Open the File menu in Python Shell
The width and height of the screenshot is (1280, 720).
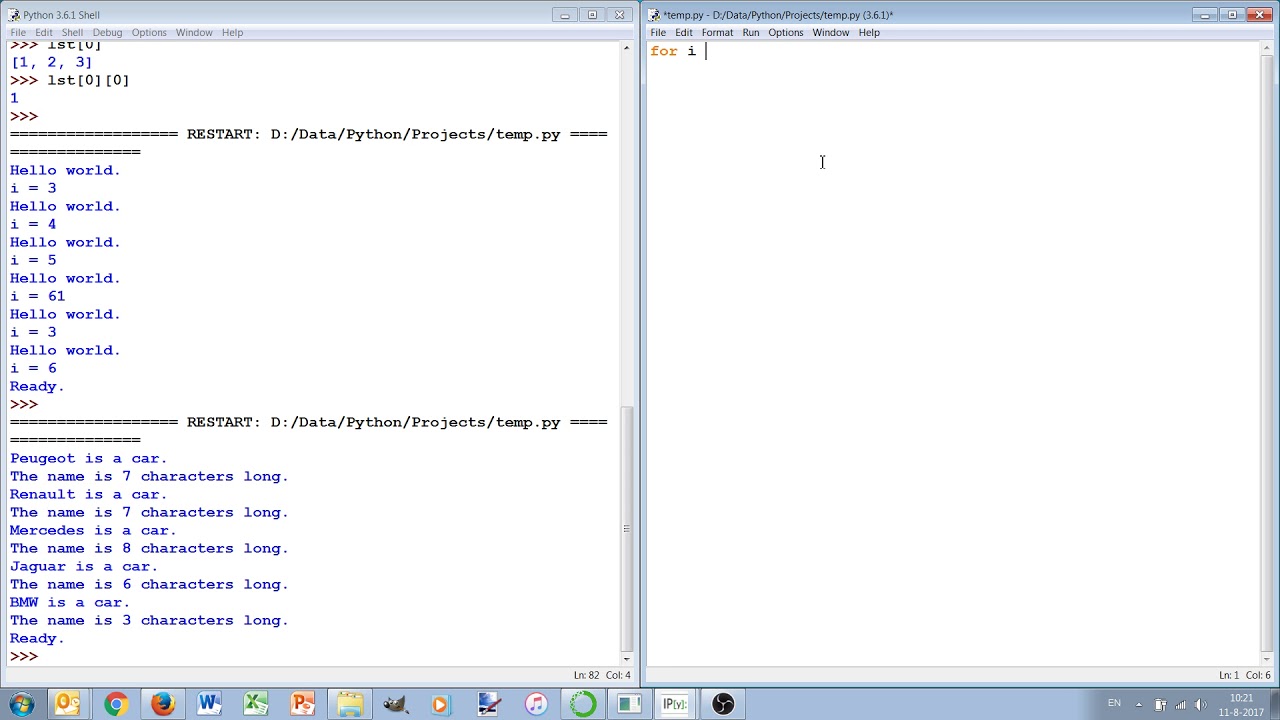tap(18, 32)
